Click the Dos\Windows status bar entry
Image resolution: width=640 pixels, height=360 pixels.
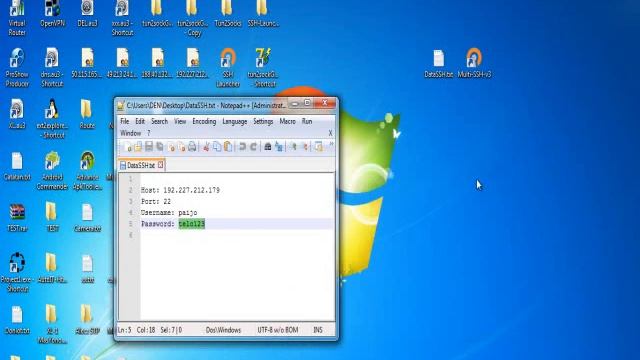223,330
